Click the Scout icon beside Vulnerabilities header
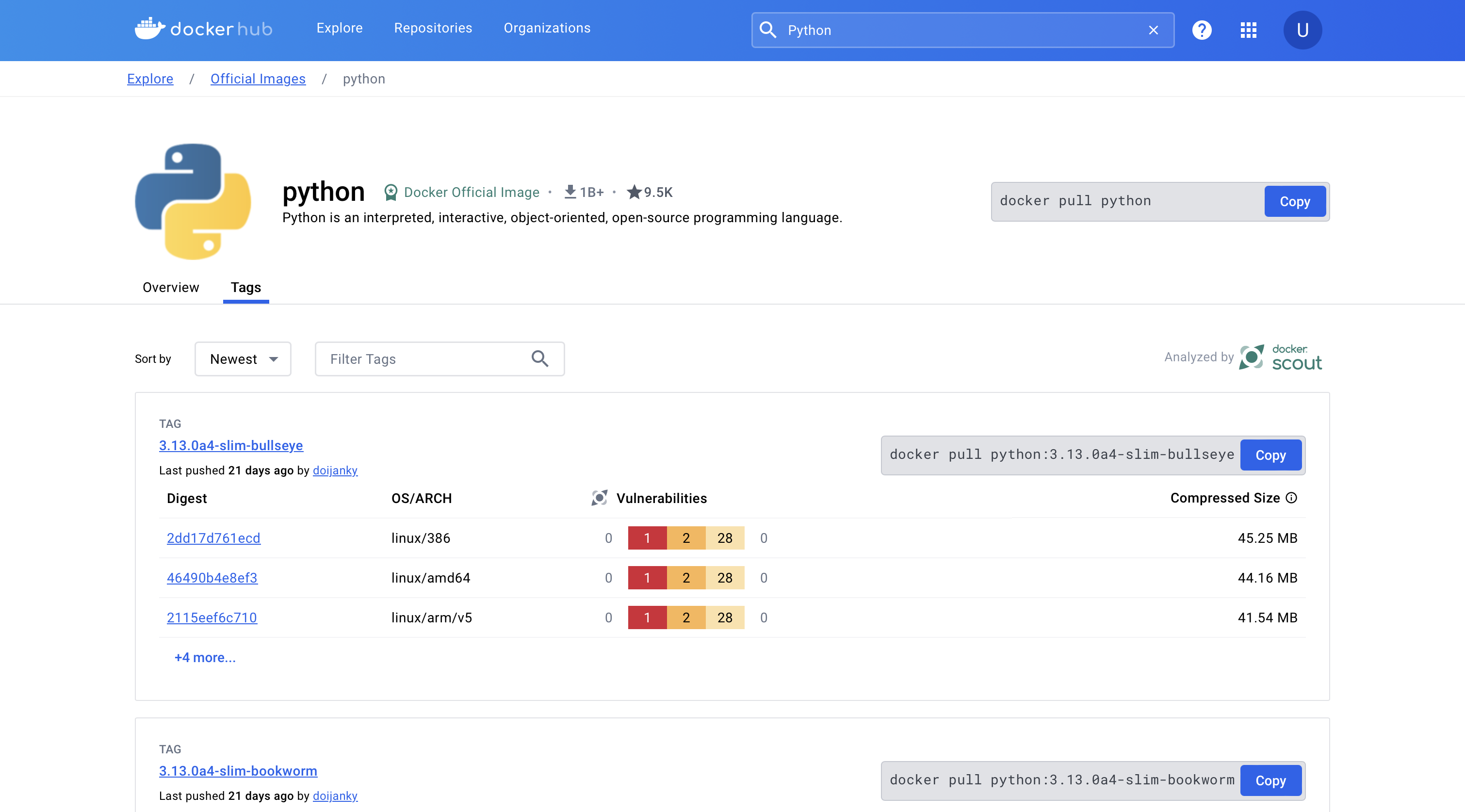 [599, 498]
